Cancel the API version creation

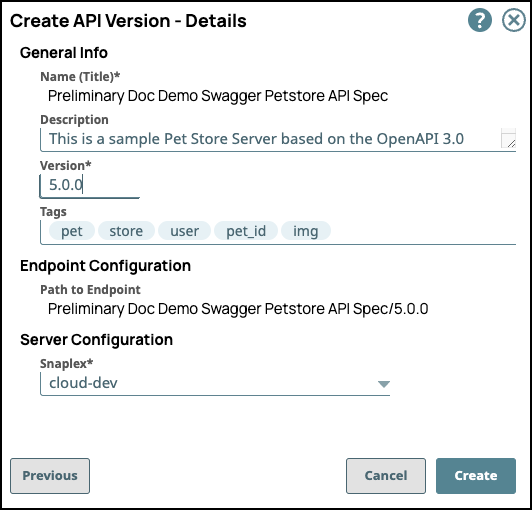(386, 476)
